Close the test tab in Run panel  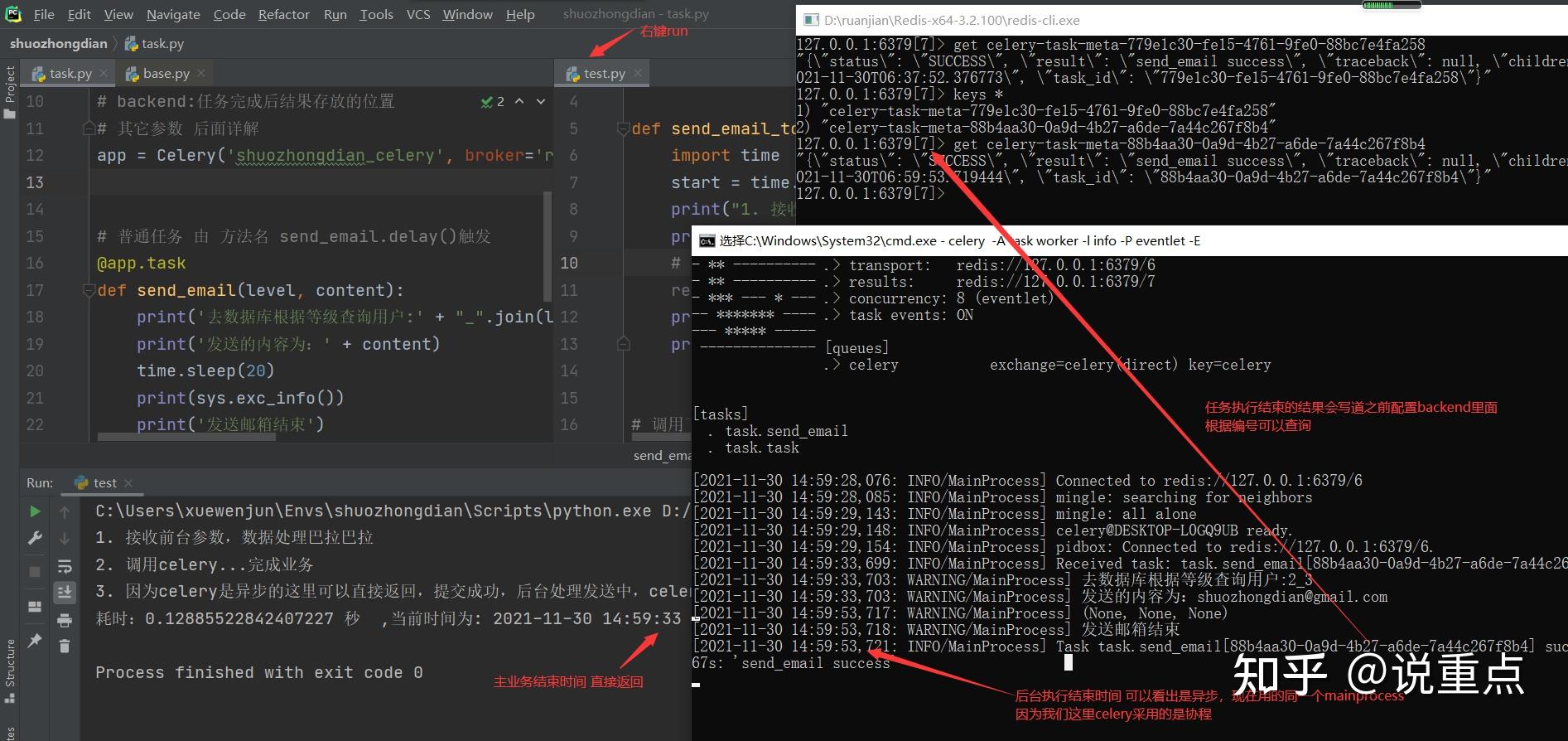pyautogui.click(x=128, y=482)
